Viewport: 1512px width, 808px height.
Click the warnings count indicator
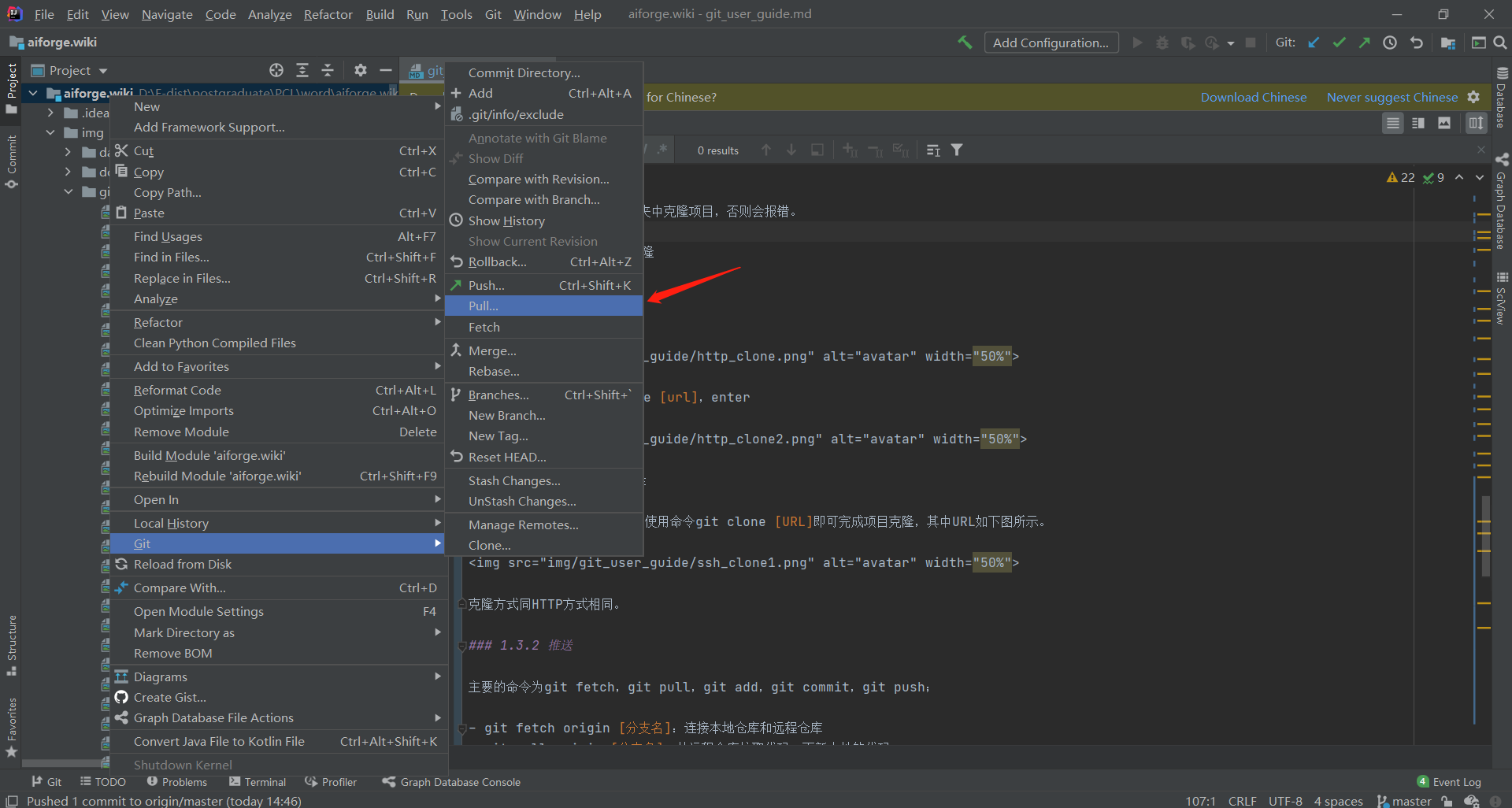coord(1400,178)
